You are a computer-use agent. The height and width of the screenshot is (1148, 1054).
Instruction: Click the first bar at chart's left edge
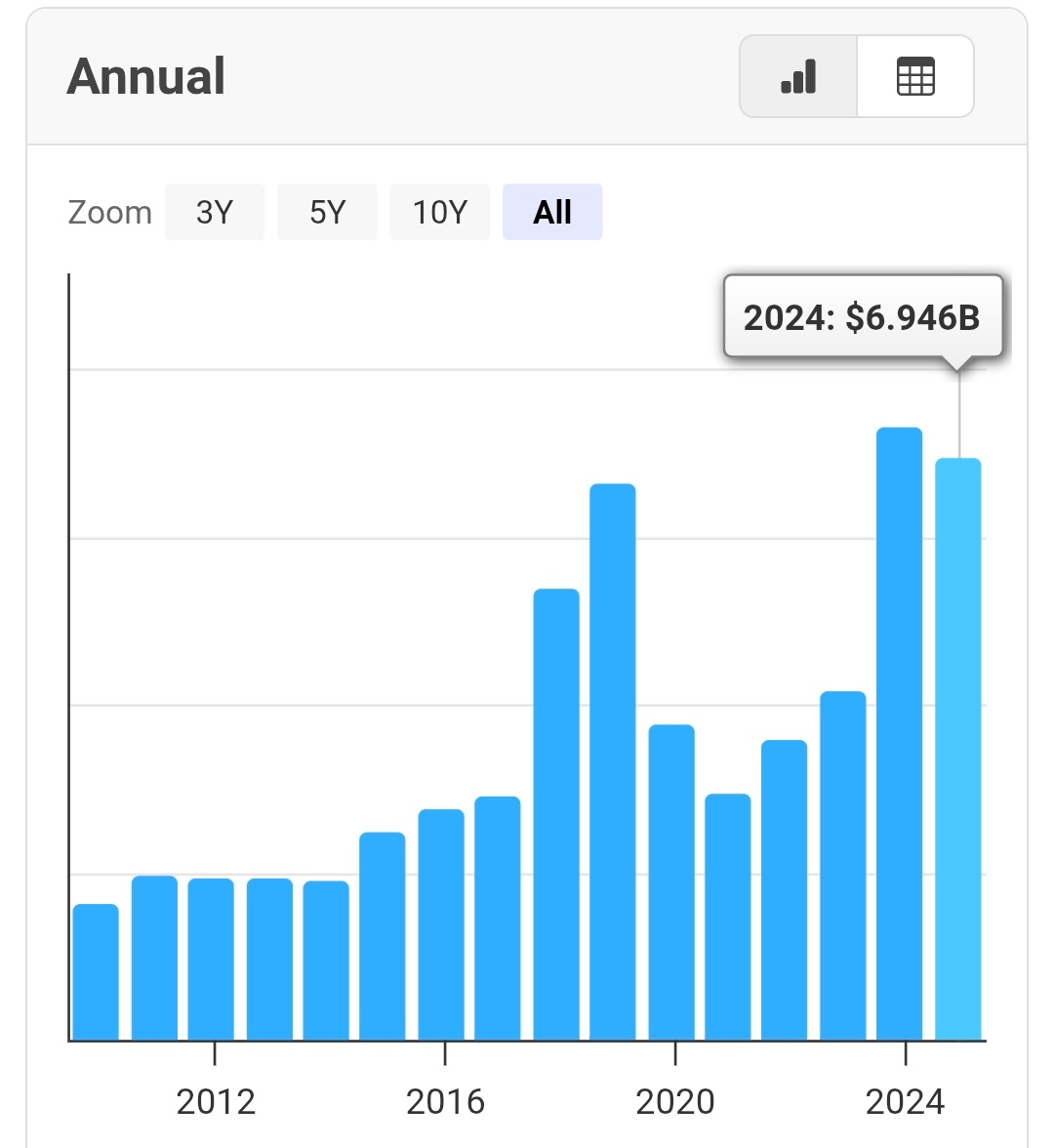[96, 972]
